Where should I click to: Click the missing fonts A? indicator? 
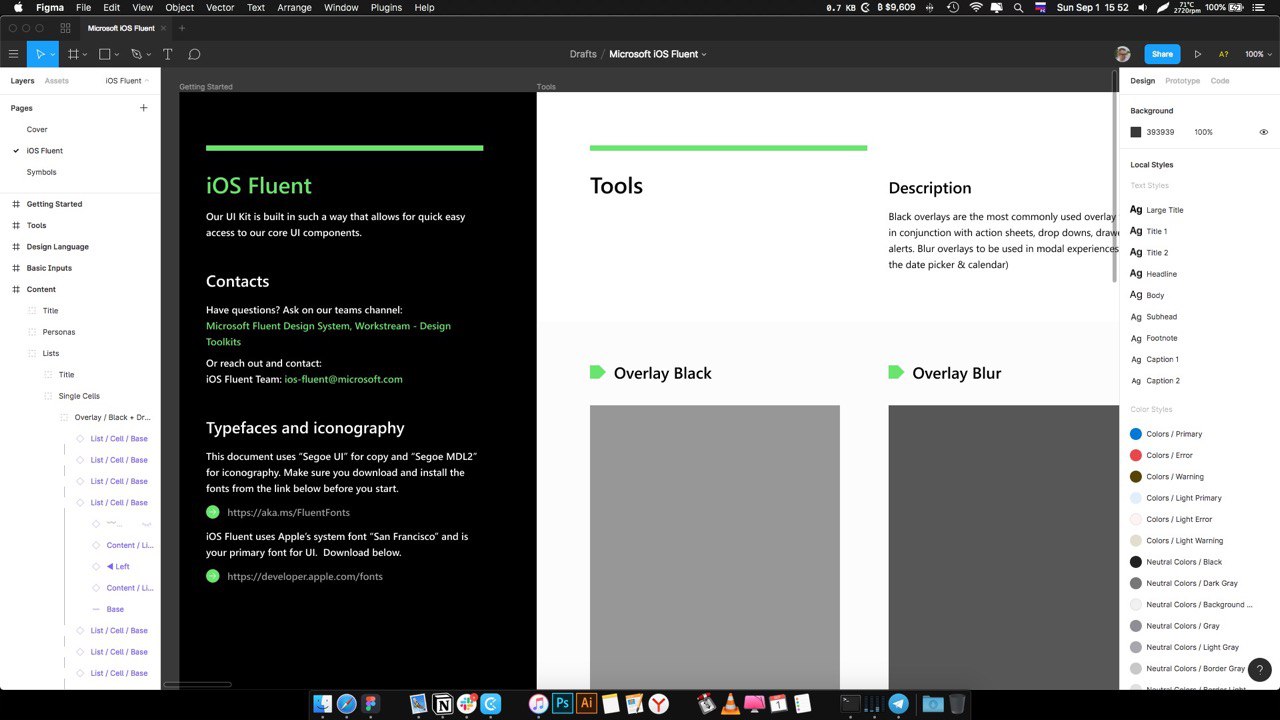[x=1223, y=54]
